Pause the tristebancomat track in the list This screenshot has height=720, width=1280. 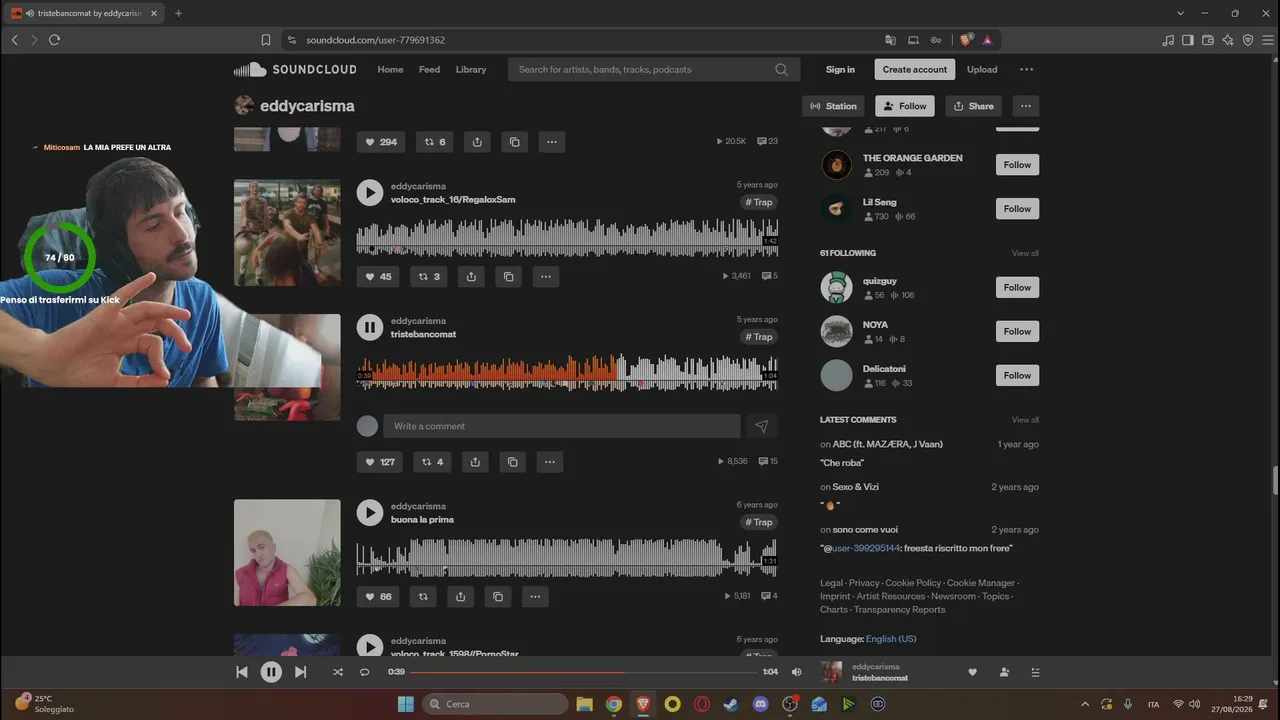point(370,327)
